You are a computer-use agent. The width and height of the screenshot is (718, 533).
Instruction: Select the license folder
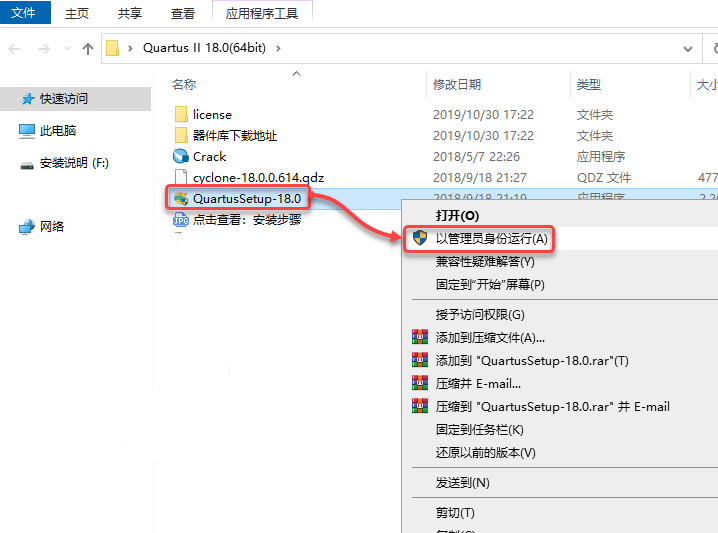tap(212, 114)
